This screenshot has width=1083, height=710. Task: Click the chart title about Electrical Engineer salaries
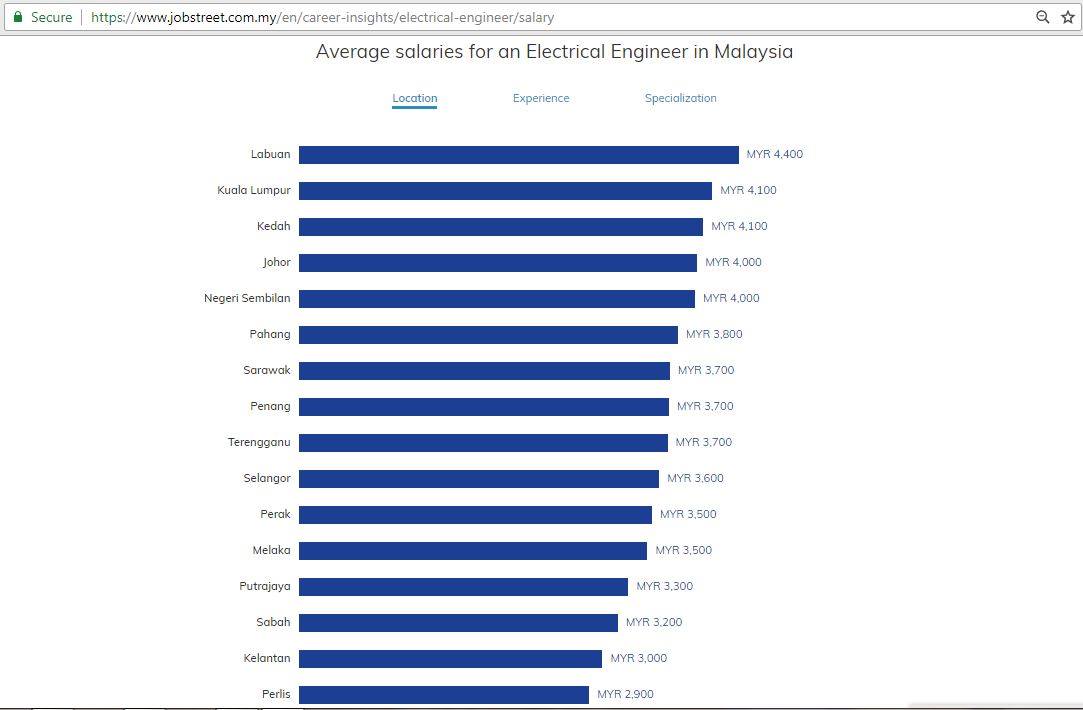click(x=554, y=52)
